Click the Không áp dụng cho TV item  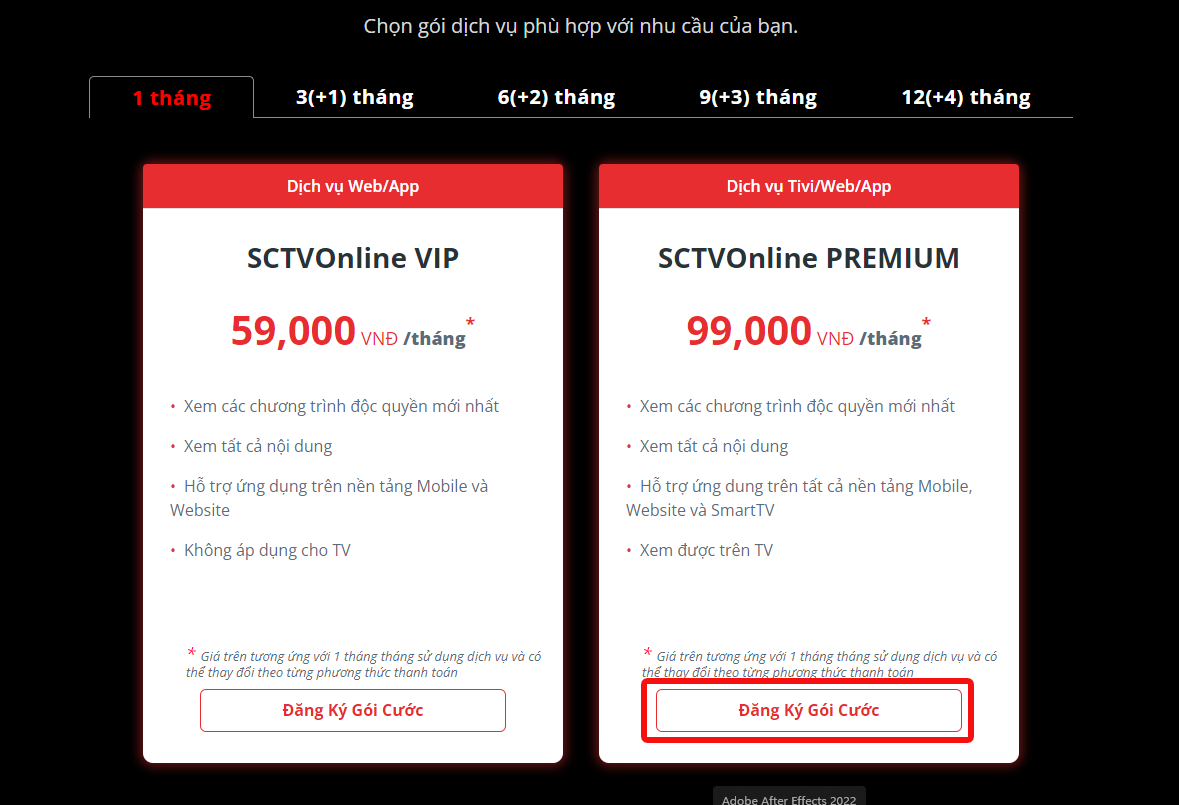coord(267,550)
